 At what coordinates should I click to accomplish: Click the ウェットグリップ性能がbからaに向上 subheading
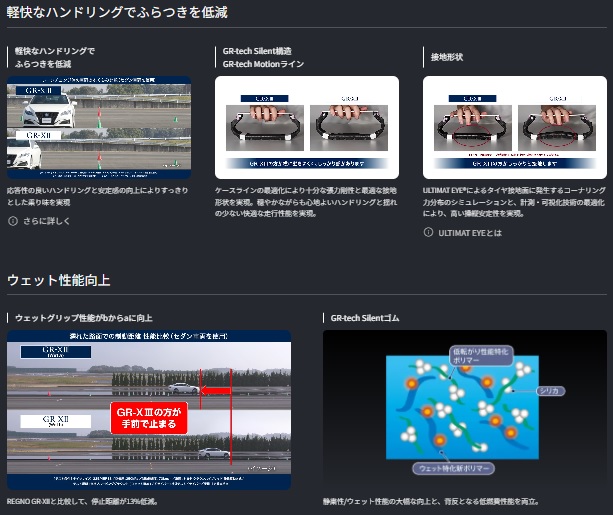84,318
